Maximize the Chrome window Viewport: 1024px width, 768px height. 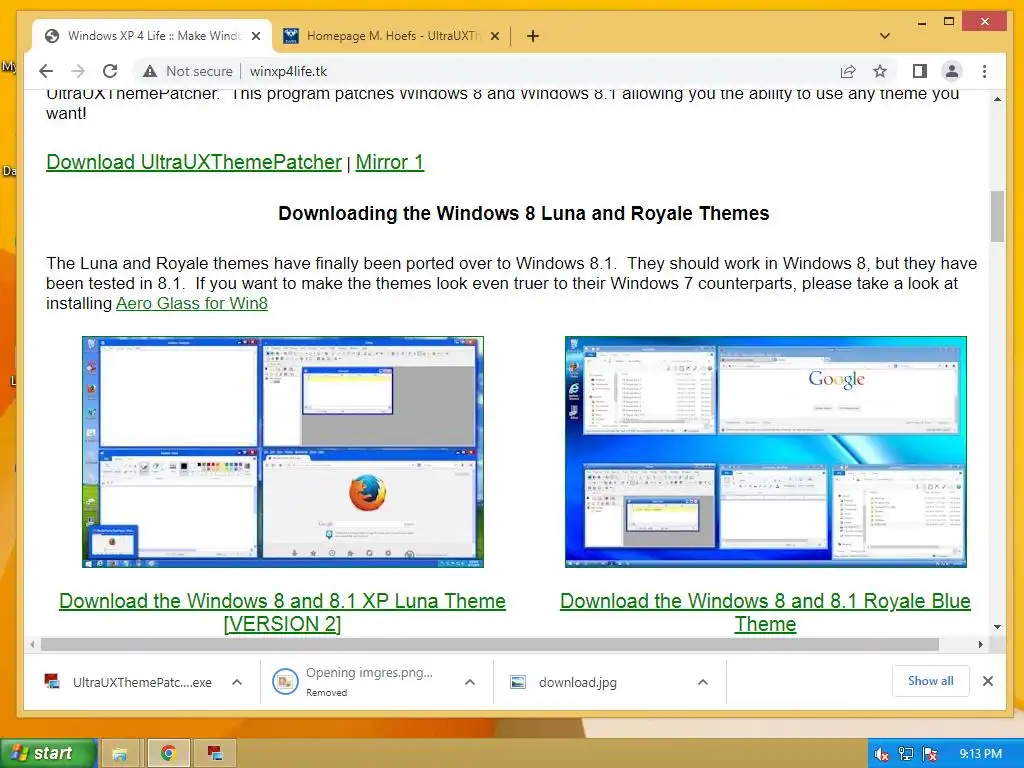(949, 22)
